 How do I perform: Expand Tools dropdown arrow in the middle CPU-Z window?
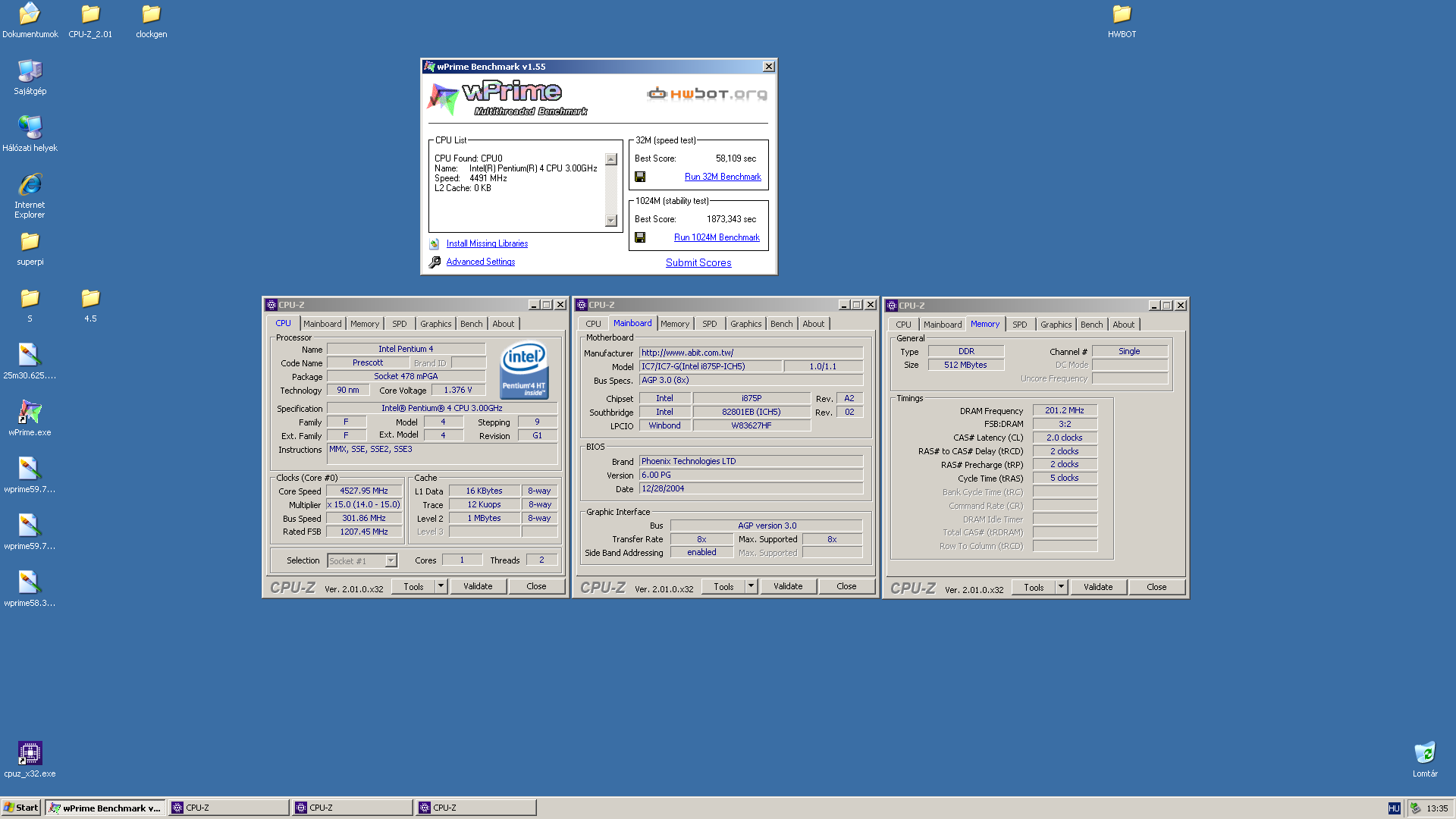point(751,586)
